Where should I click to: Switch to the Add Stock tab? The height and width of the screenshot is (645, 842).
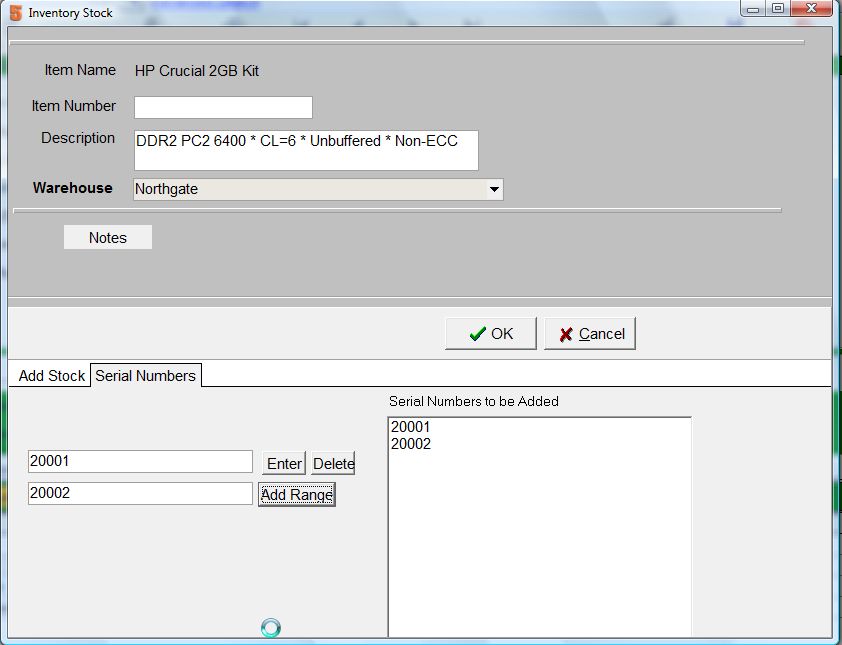tap(52, 375)
